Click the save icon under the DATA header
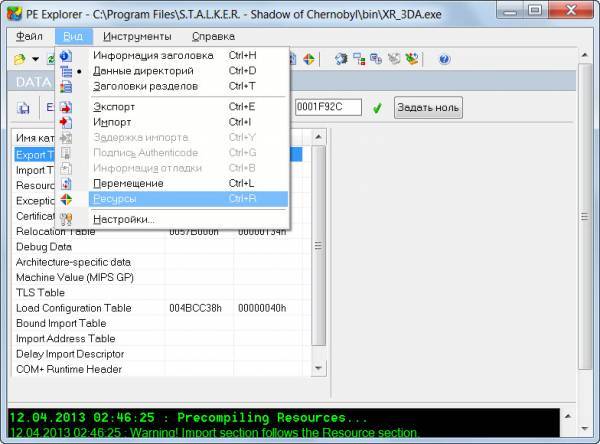Screen dimensions: 600x444 tap(23, 108)
